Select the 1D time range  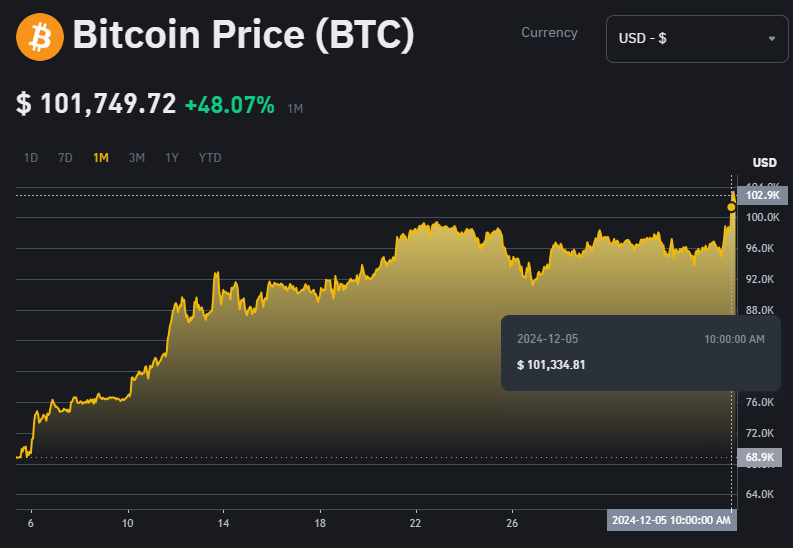click(x=31, y=158)
